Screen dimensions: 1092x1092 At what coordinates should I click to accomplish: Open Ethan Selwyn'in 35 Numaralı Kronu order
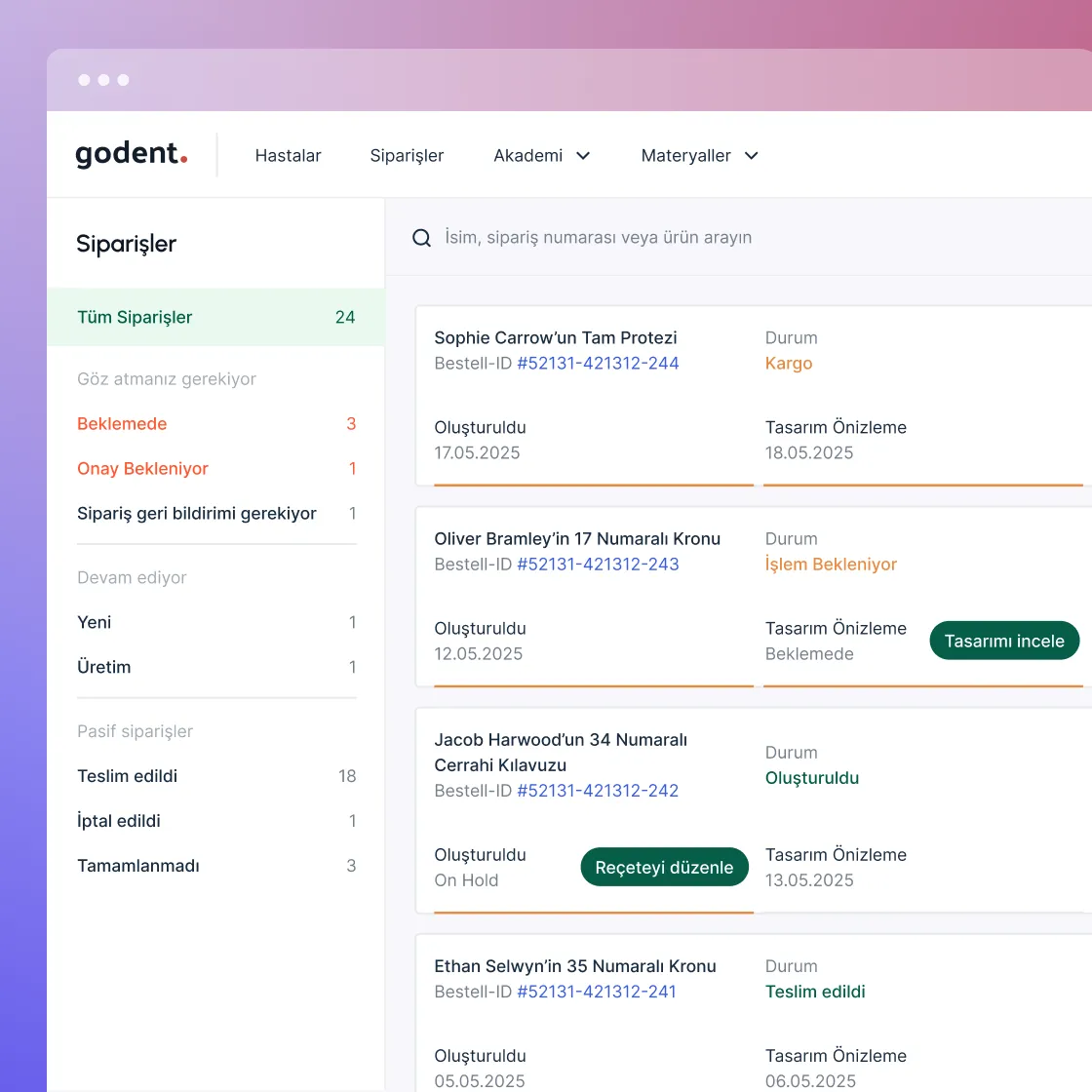pyautogui.click(x=575, y=966)
